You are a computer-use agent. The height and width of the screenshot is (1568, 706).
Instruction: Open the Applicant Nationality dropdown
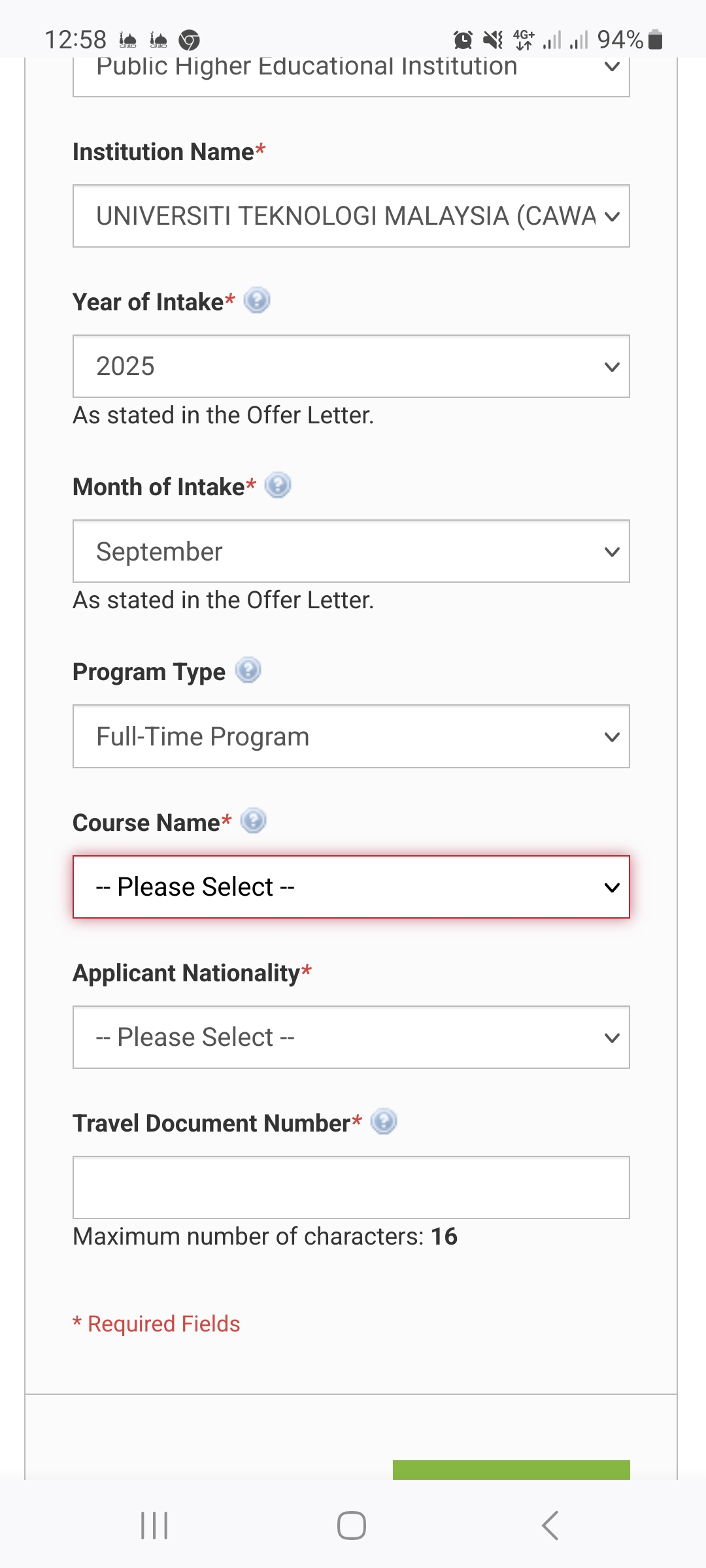click(x=351, y=1037)
